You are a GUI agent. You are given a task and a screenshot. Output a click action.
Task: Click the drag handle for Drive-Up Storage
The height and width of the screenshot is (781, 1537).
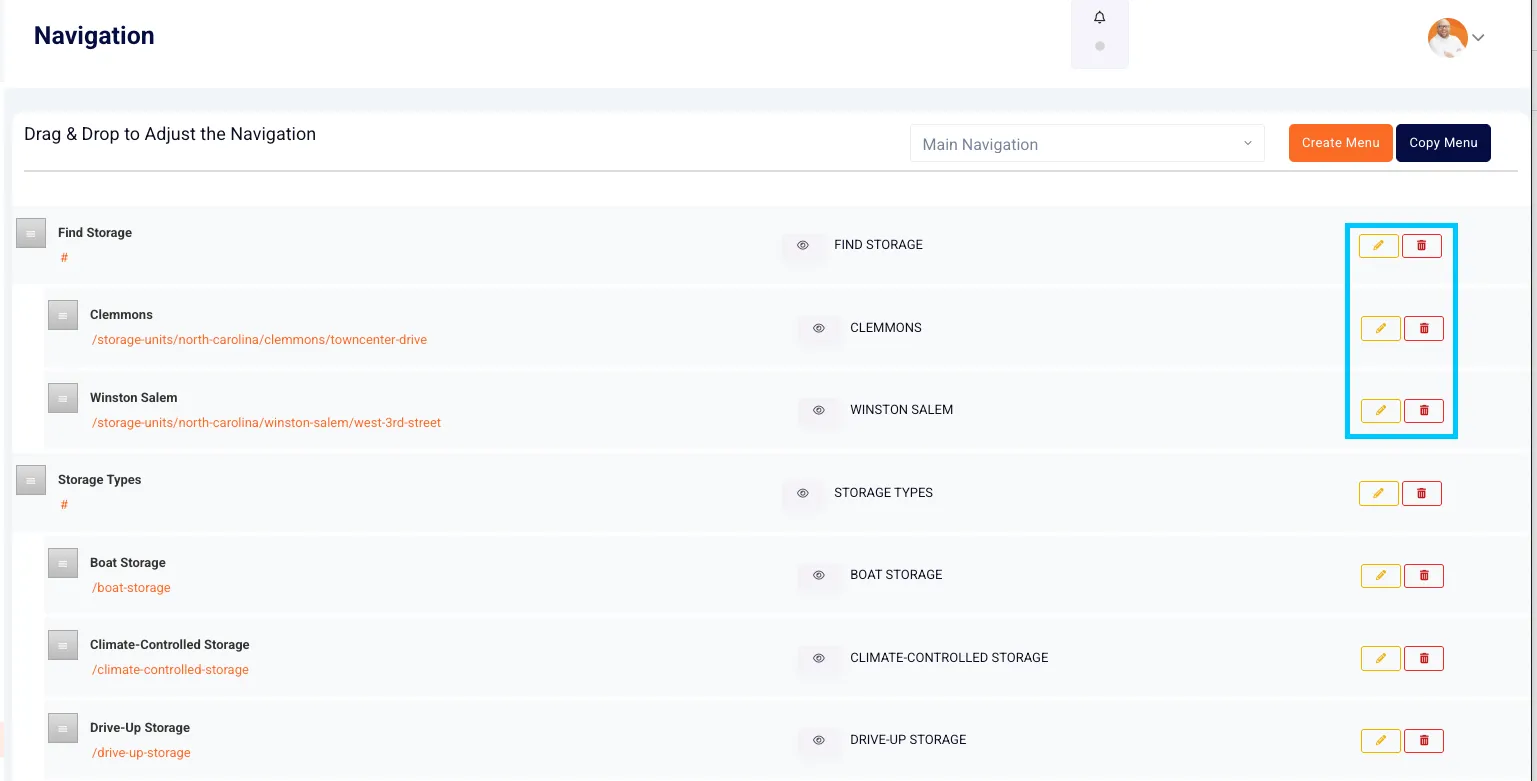click(63, 728)
